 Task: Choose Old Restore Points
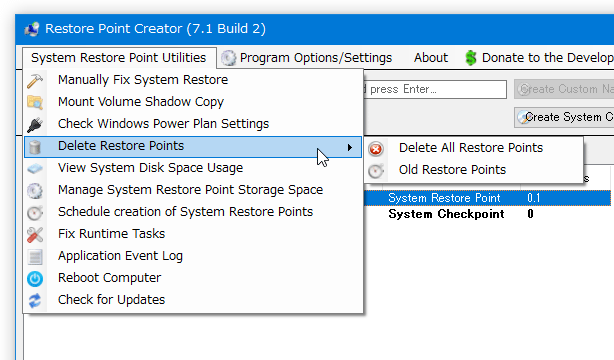pyautogui.click(x=474, y=170)
